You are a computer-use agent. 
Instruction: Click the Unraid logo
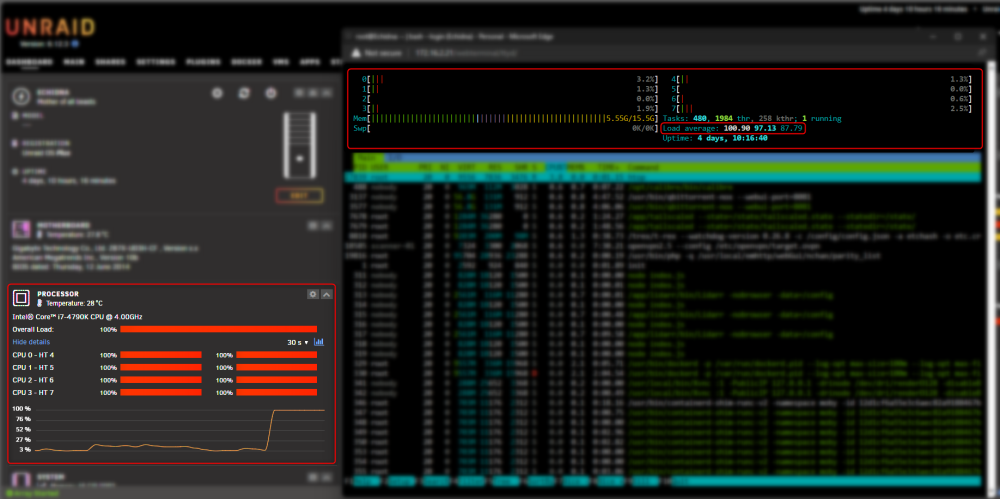pos(50,27)
